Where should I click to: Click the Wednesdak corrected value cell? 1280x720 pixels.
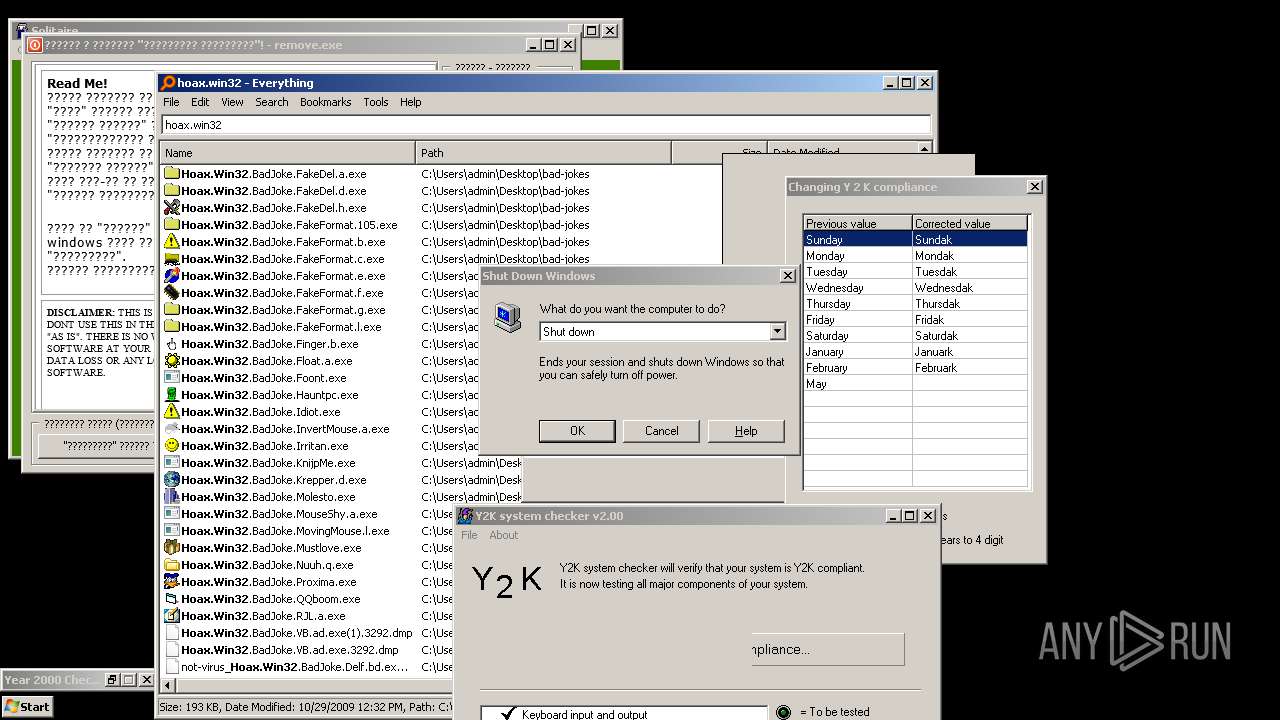pos(969,288)
